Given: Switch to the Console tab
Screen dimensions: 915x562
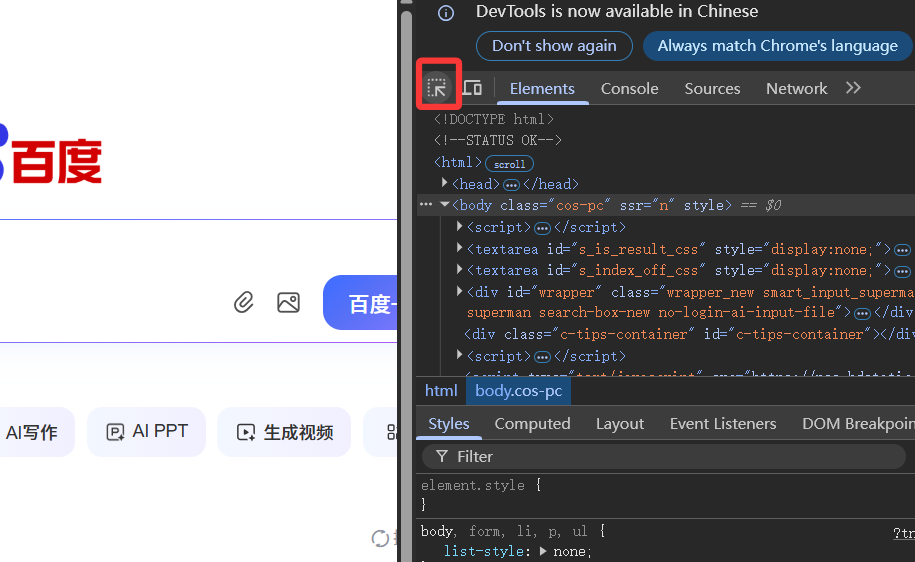Looking at the screenshot, I should (630, 89).
